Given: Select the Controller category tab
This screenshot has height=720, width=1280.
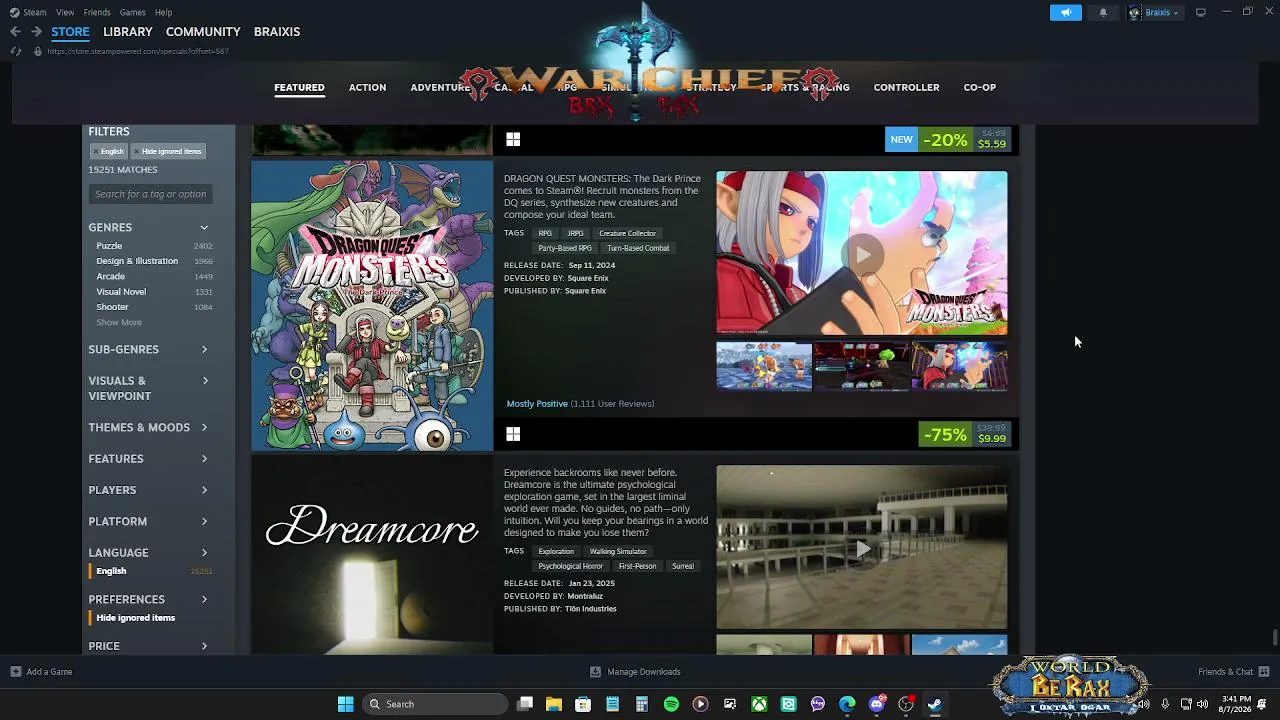Looking at the screenshot, I should pos(906,88).
